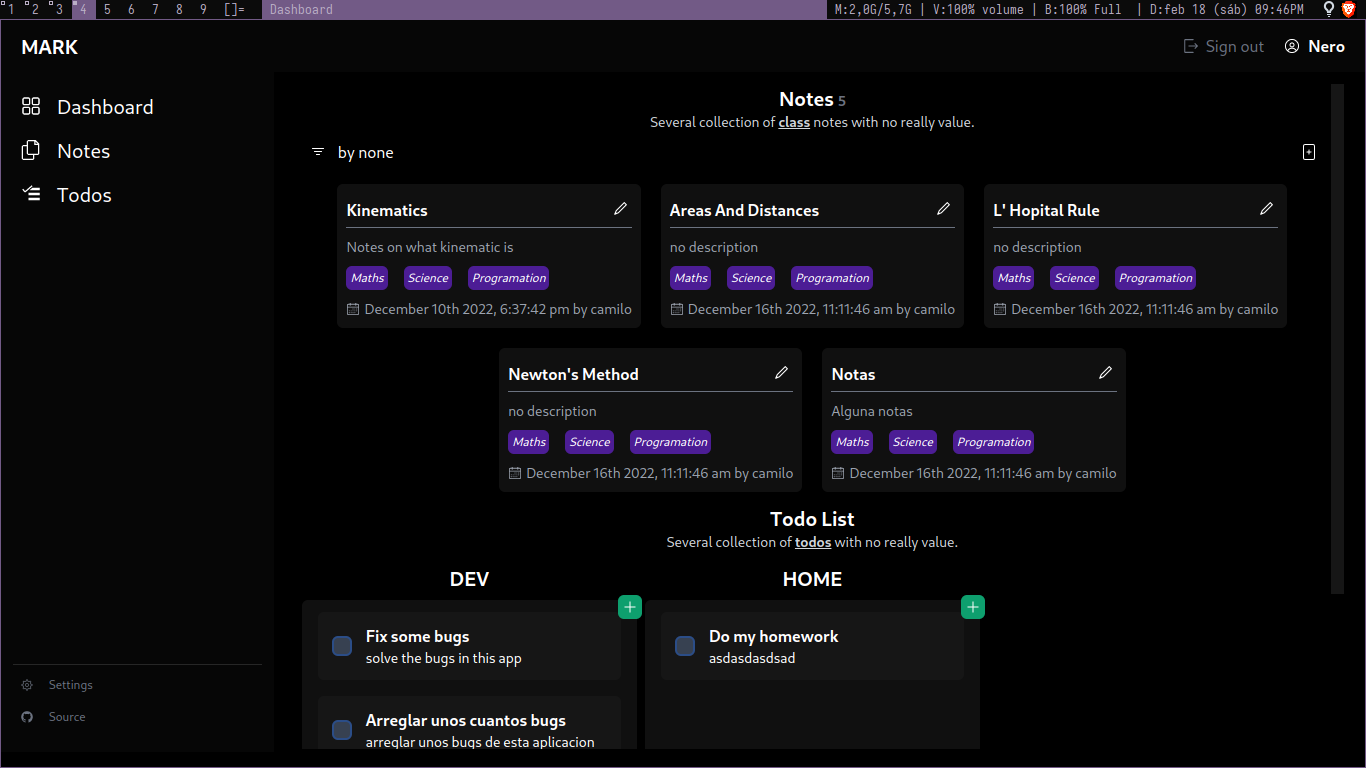Click the Sign out button
This screenshot has height=768, width=1366.
[x=1223, y=46]
